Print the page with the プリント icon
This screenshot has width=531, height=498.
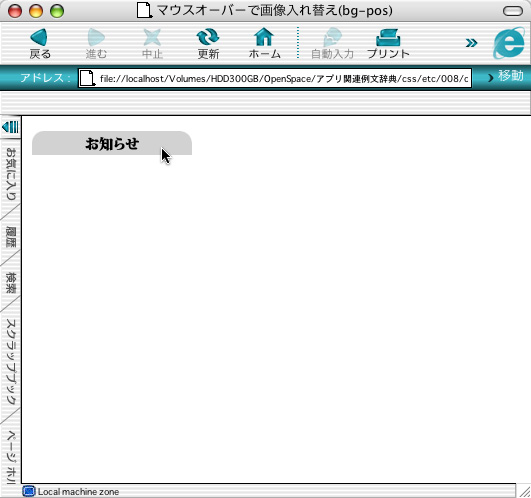coord(388,38)
